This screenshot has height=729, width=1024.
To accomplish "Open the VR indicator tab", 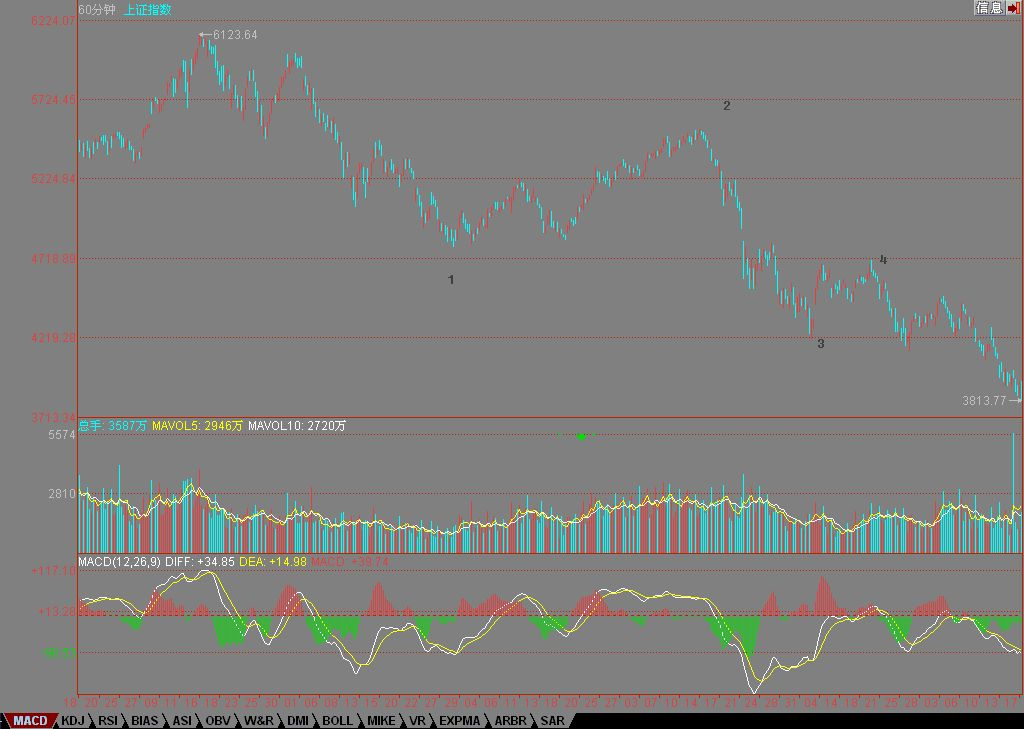I will pyautogui.click(x=417, y=721).
